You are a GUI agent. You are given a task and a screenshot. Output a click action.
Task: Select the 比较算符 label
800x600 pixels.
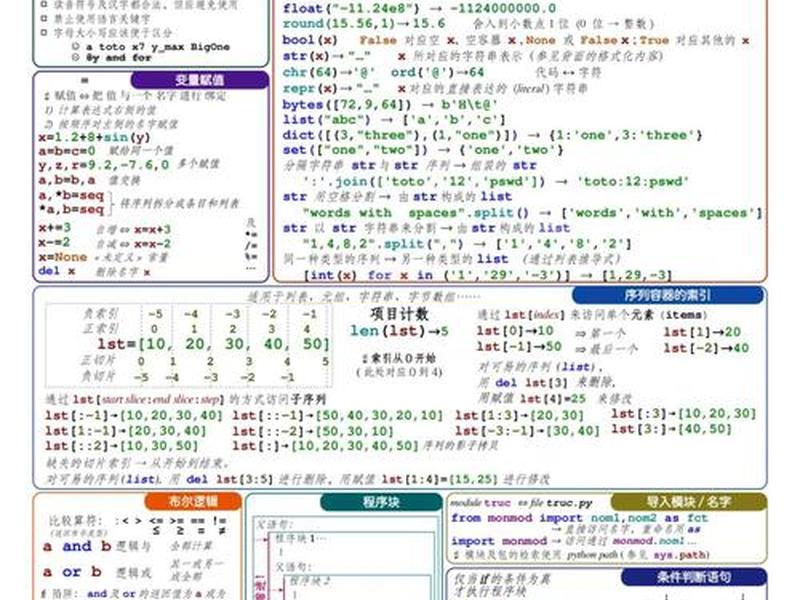point(76,521)
